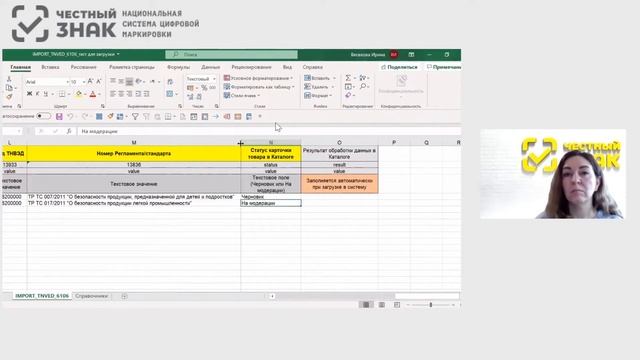Open the Формулы ribbon tab
640x360 pixels.
(178, 67)
